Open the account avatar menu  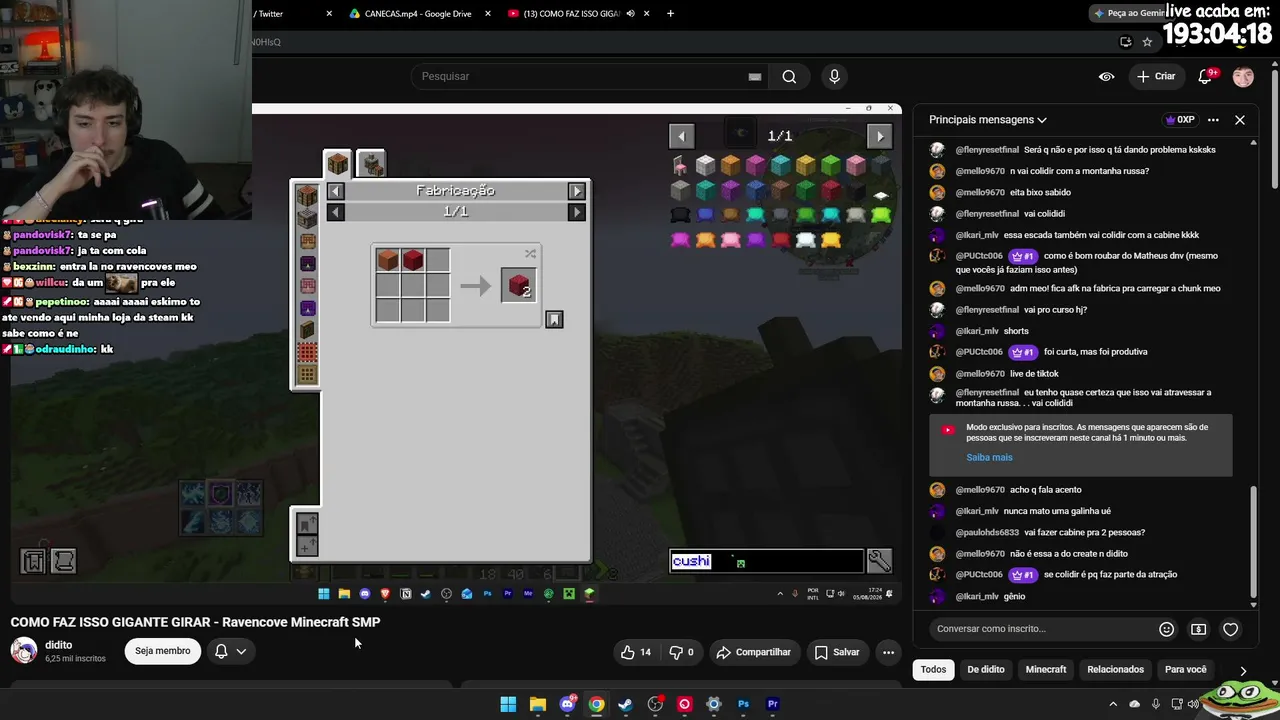[x=1243, y=77]
